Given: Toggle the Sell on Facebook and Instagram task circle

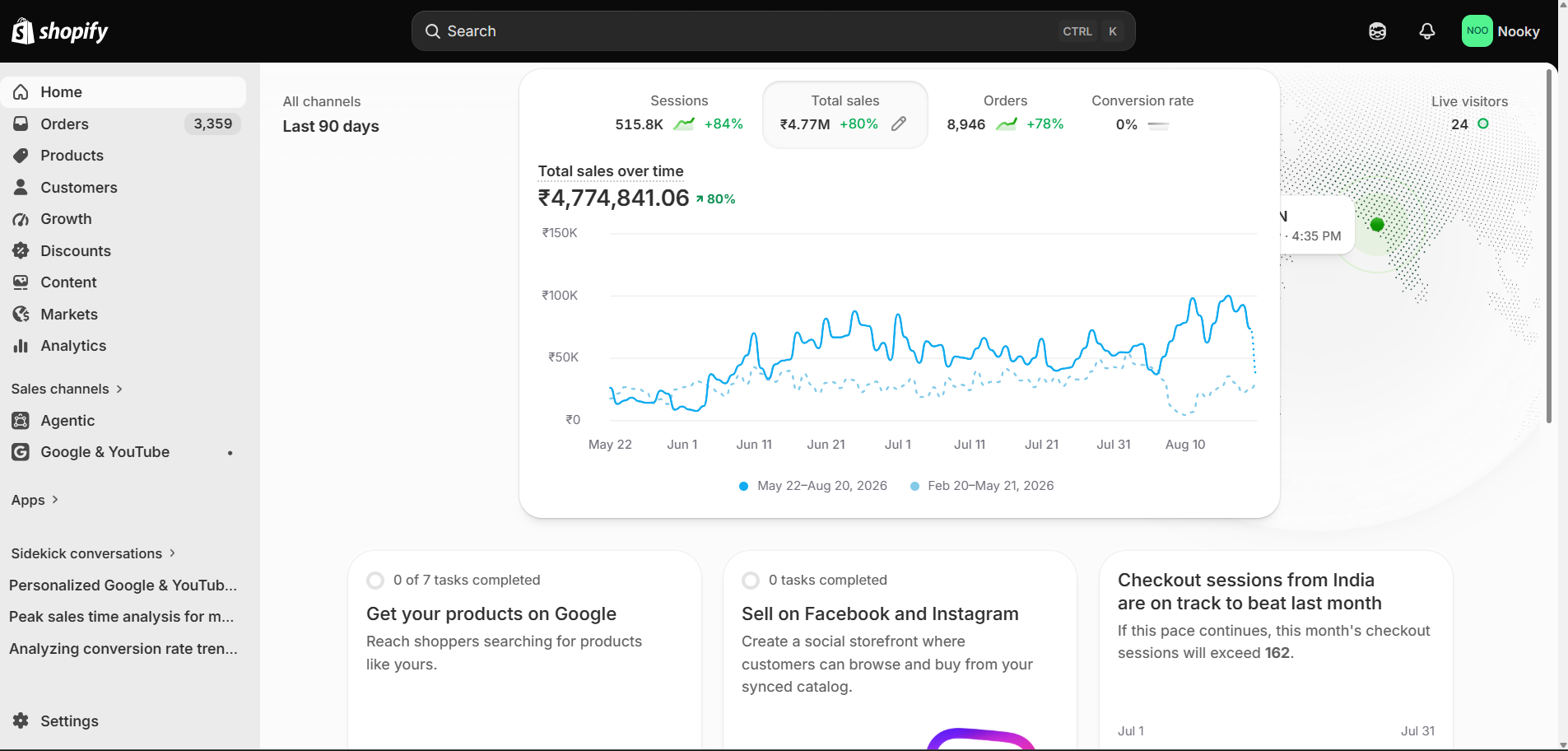Looking at the screenshot, I should (x=751, y=581).
